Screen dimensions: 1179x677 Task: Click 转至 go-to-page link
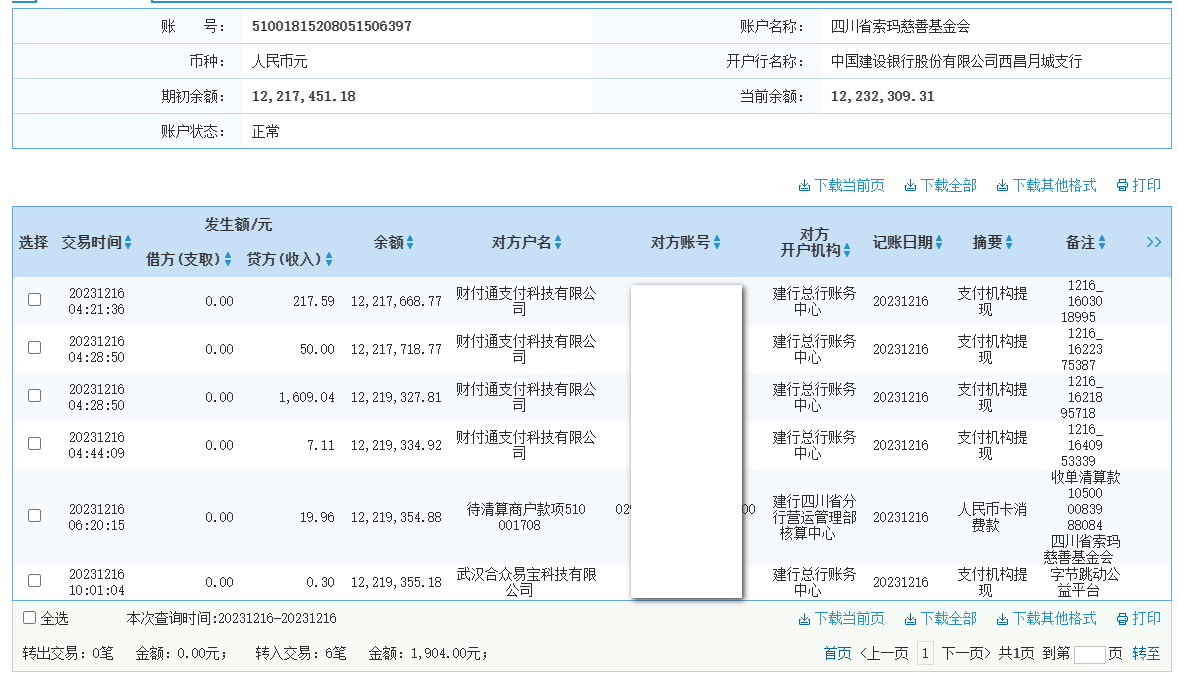pyautogui.click(x=1146, y=653)
